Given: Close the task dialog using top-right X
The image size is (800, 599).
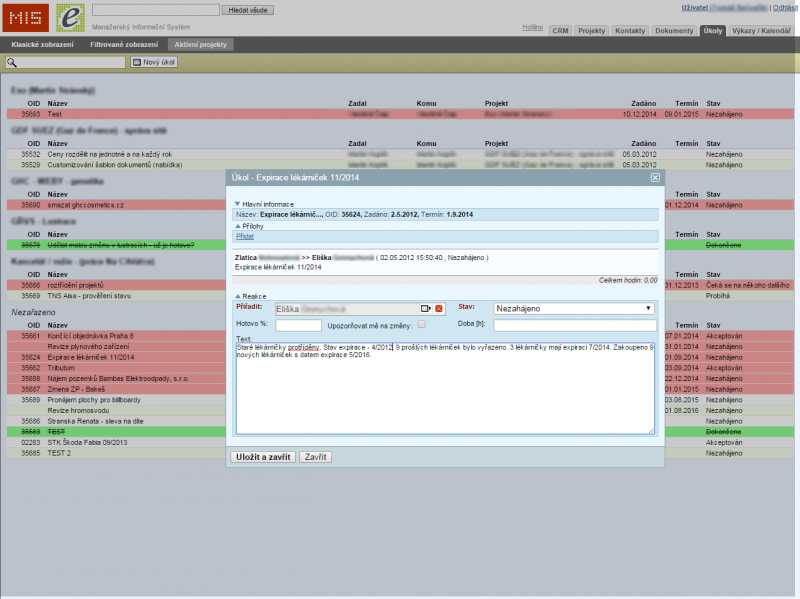Looking at the screenshot, I should (x=655, y=177).
